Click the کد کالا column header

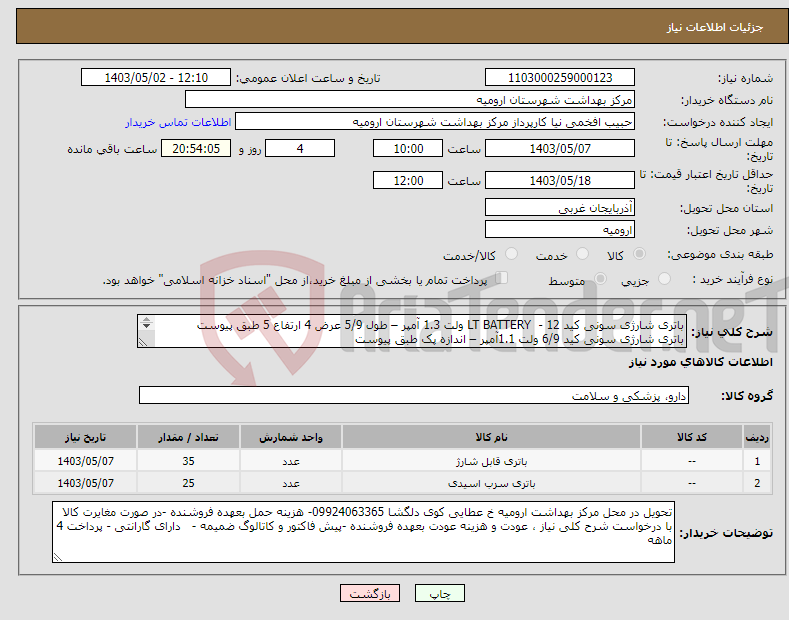tap(692, 437)
